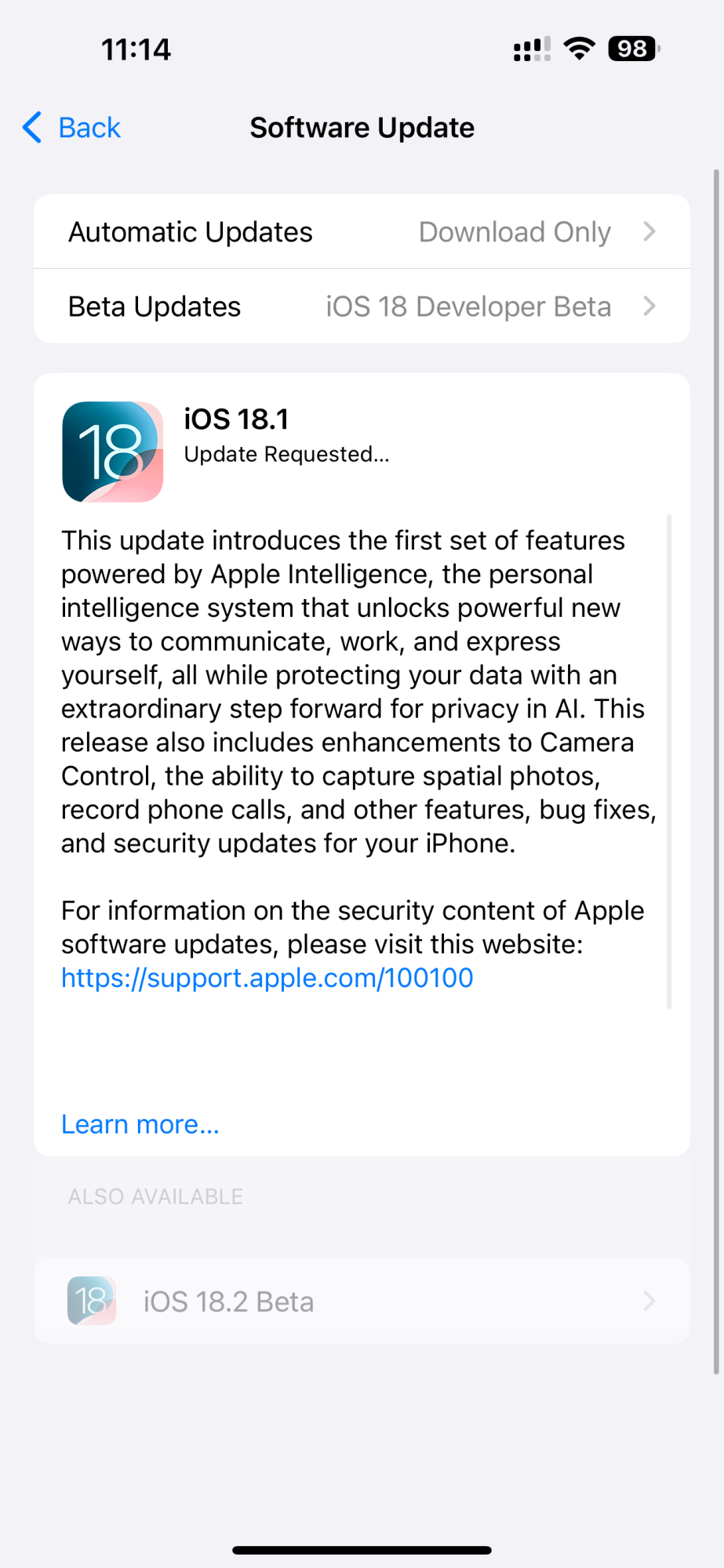
Task: Select the iOS 18.2 Beta update
Action: coord(362,1301)
